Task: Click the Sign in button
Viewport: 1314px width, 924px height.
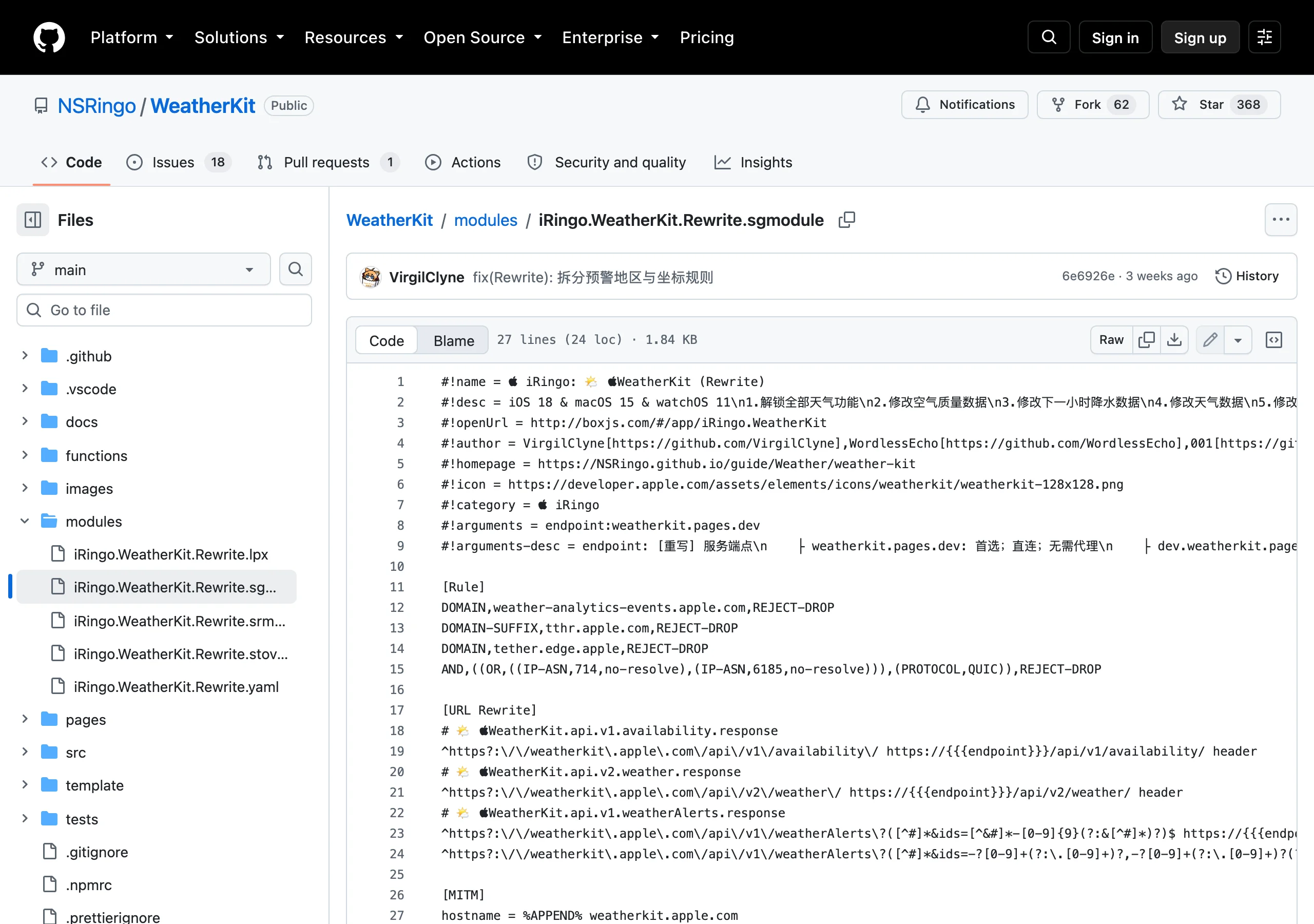Action: (1115, 37)
